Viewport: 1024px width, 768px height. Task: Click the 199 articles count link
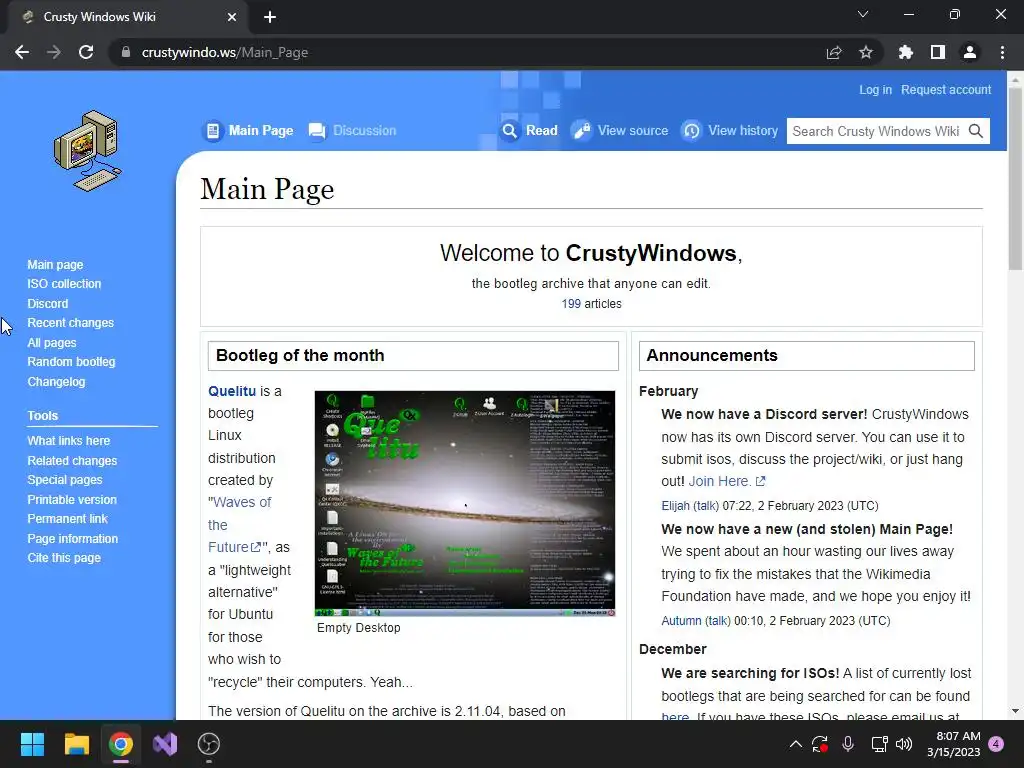coord(571,304)
